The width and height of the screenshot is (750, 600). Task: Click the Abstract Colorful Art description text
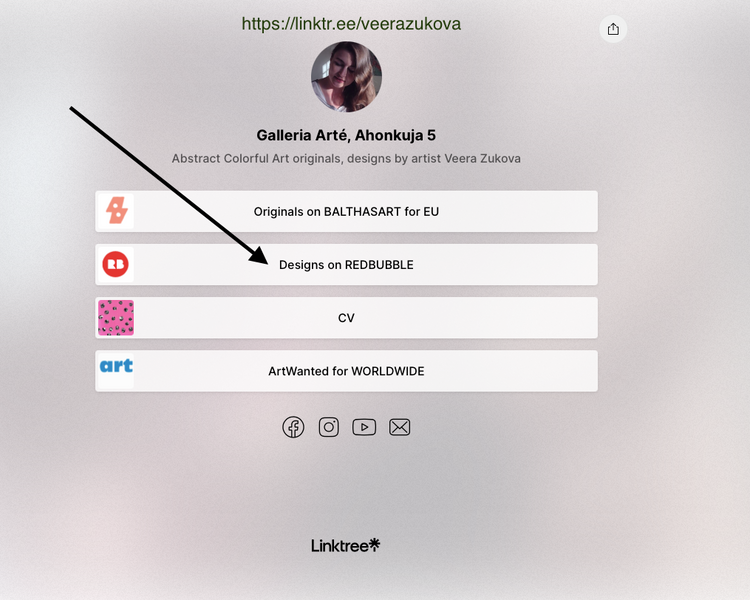tap(346, 158)
